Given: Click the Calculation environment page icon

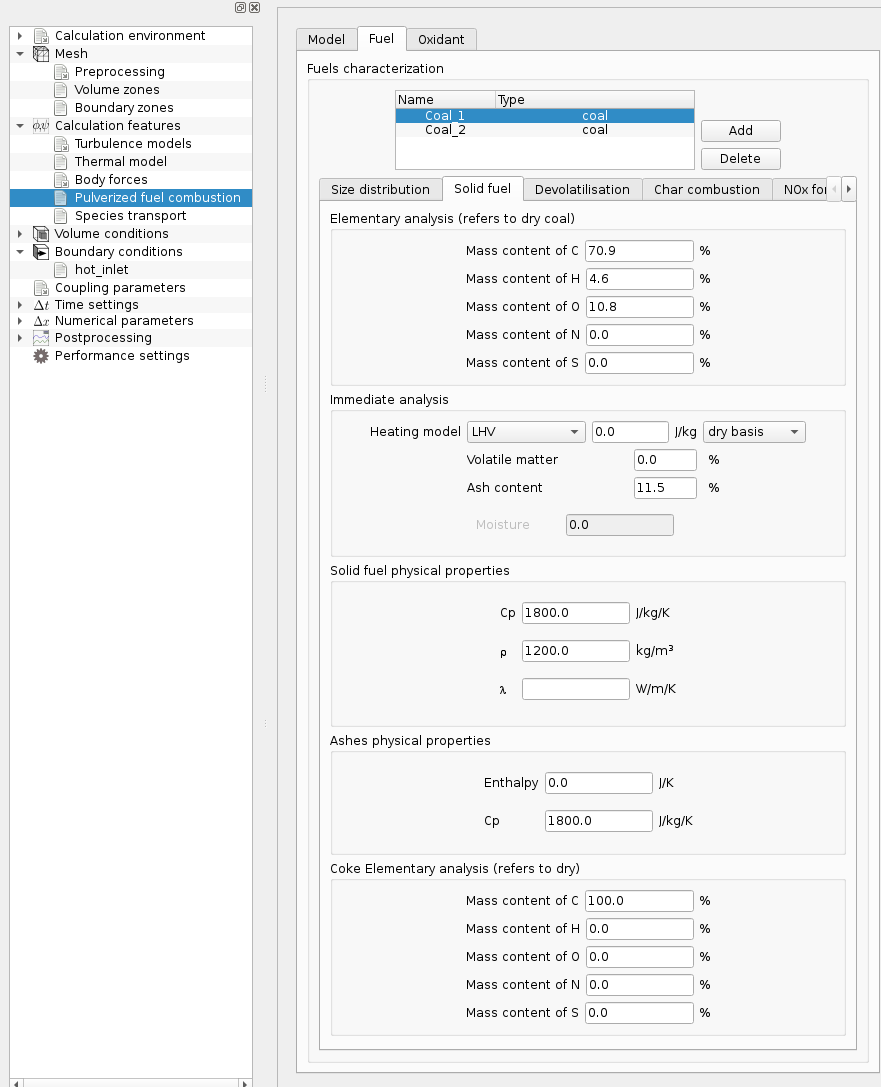Looking at the screenshot, I should pyautogui.click(x=41, y=35).
